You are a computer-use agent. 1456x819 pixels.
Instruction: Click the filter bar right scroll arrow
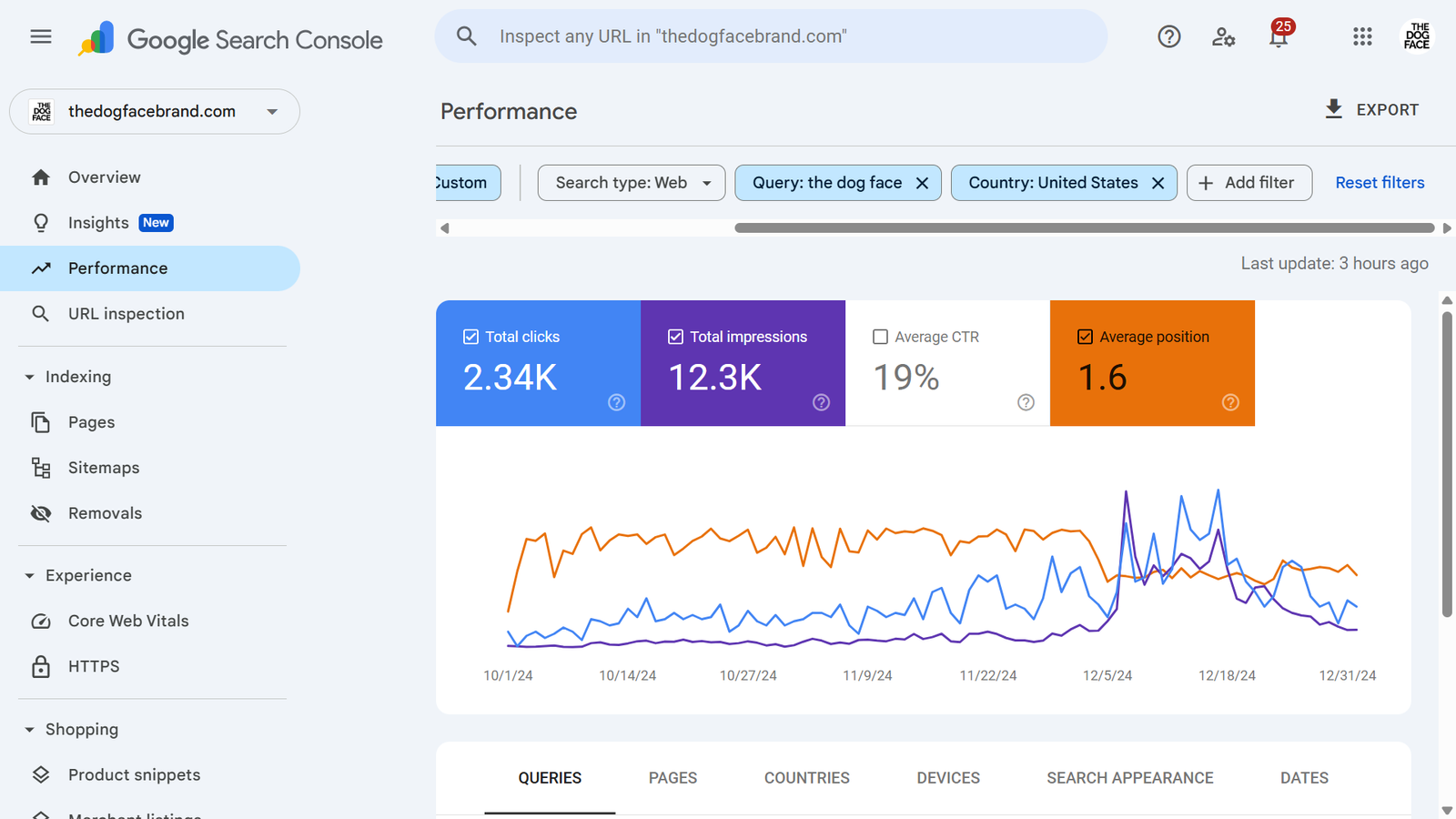point(1447,228)
